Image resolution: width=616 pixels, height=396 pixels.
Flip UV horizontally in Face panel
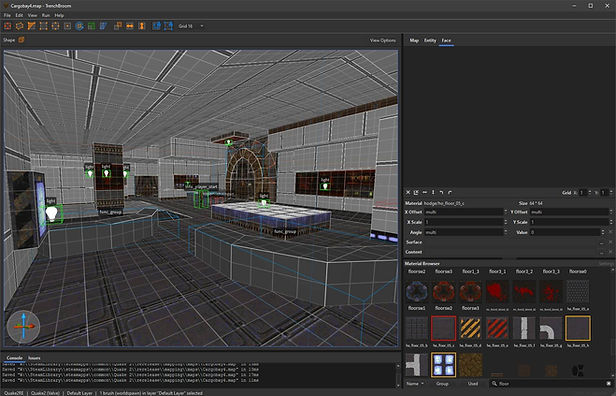click(x=425, y=192)
